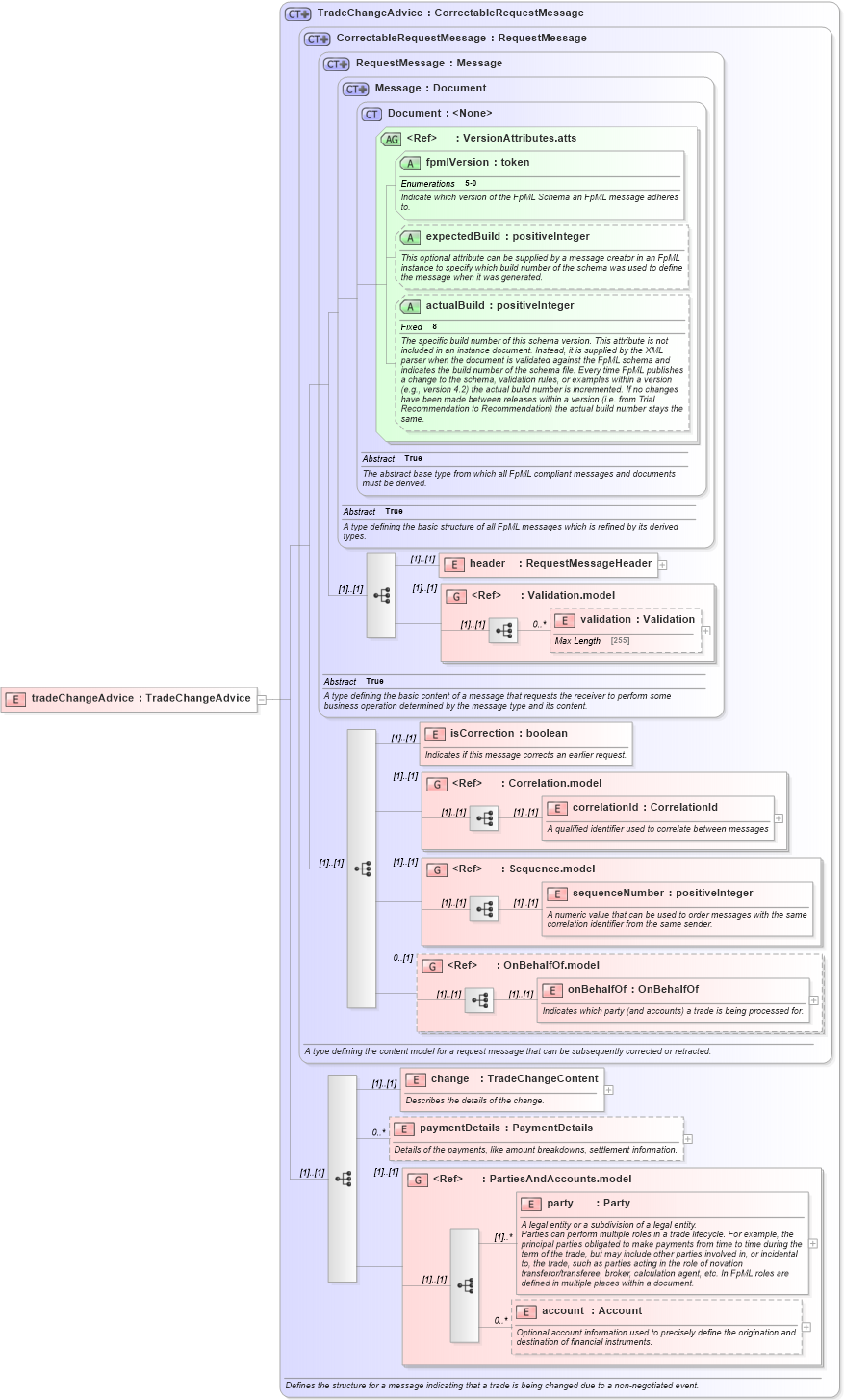Click the TradeChangeAdvice complex type icon
This screenshot has width=844, height=1400.
pos(298,13)
